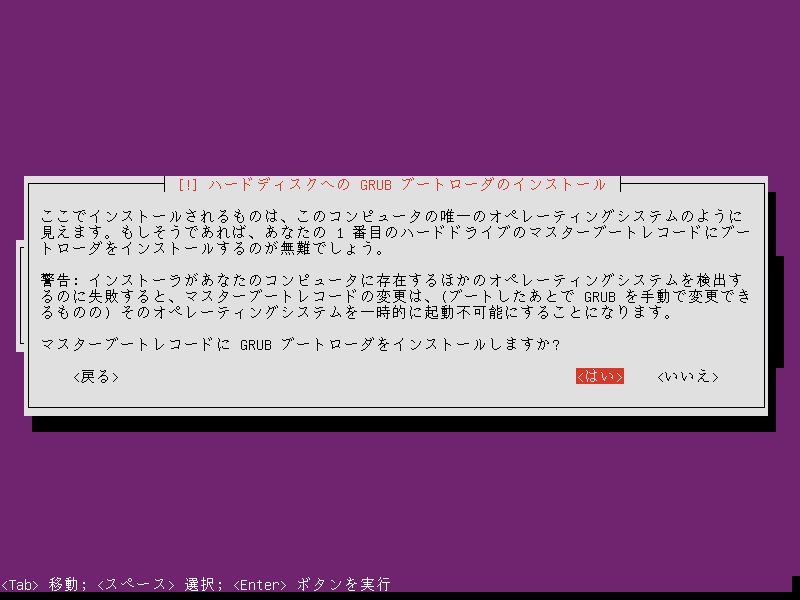Choose the <いいえ> button
The image size is (800, 600).
point(688,376)
